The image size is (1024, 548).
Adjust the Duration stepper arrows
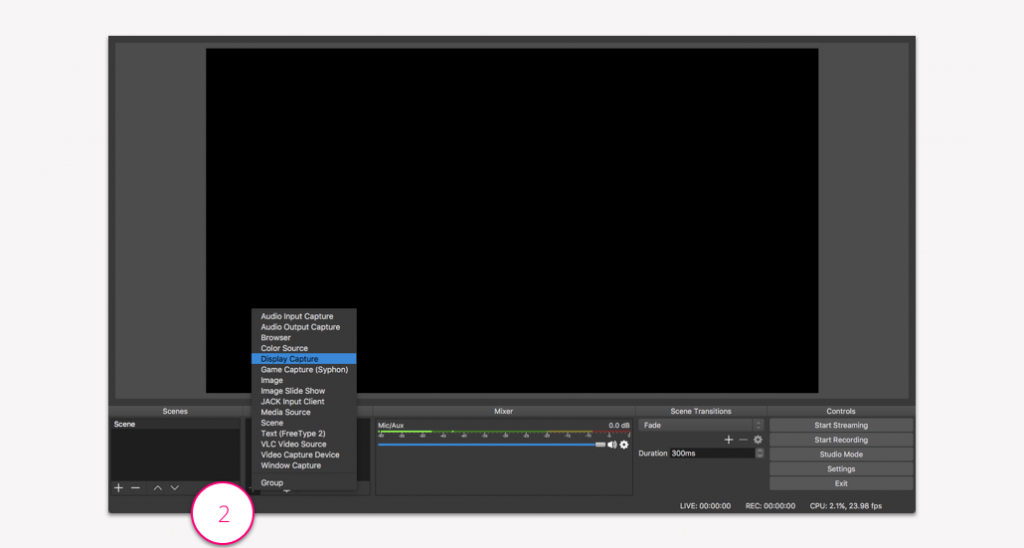(x=760, y=453)
